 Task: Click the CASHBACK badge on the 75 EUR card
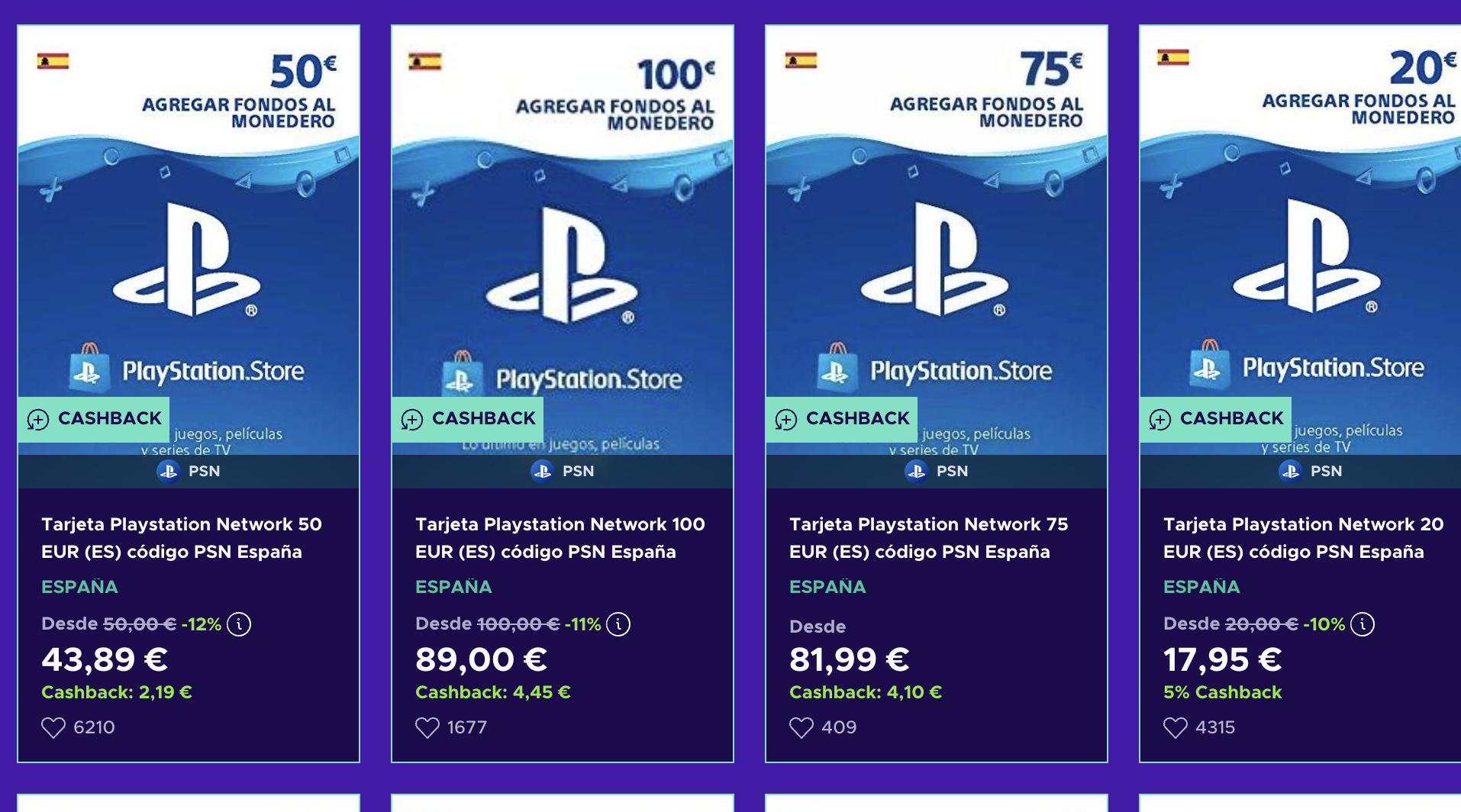point(840,418)
